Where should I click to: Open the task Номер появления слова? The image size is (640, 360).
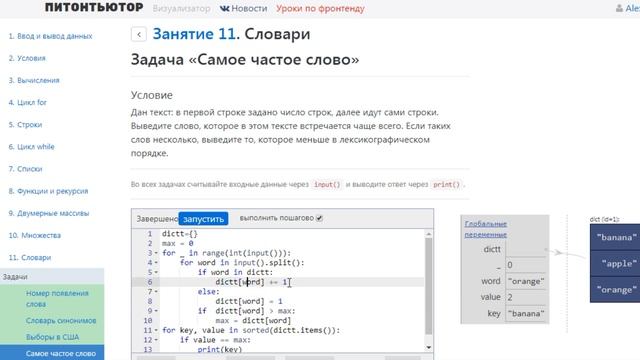(57, 298)
